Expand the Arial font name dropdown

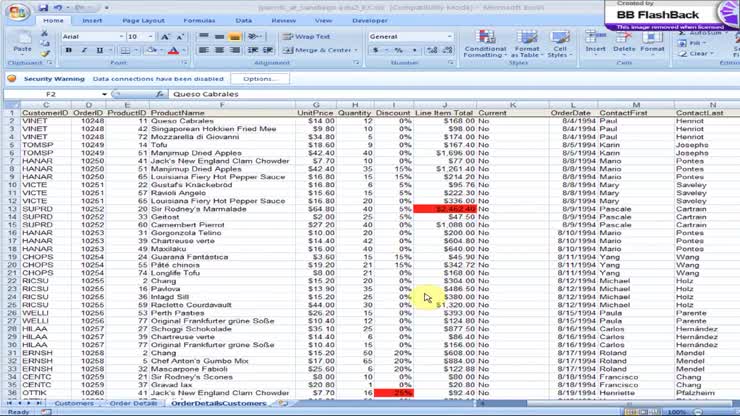point(119,36)
